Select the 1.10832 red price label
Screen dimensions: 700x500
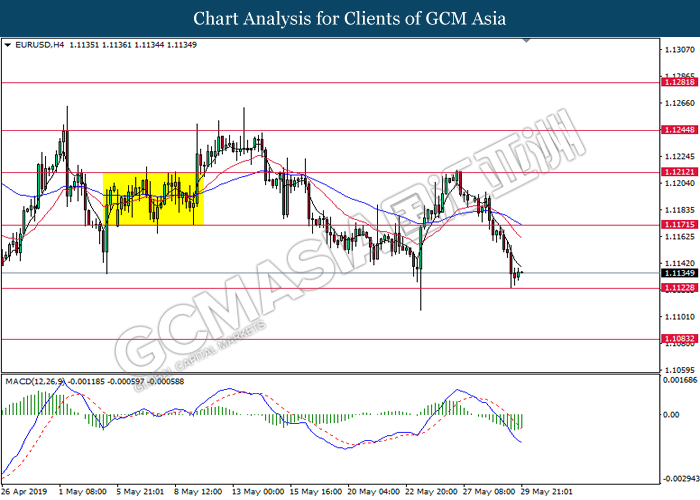point(679,339)
